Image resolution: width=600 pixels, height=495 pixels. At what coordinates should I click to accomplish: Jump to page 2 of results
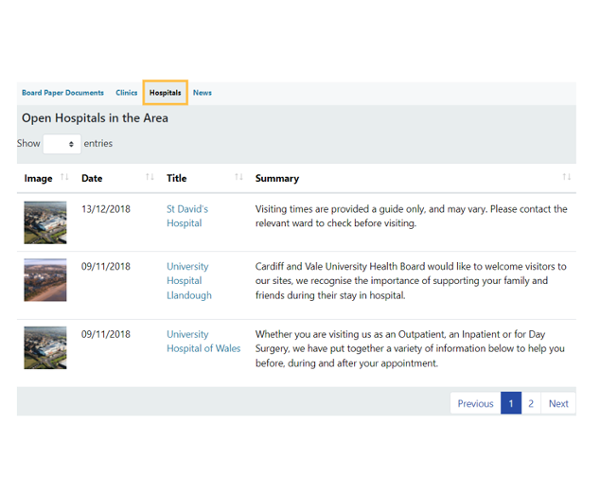pyautogui.click(x=531, y=404)
